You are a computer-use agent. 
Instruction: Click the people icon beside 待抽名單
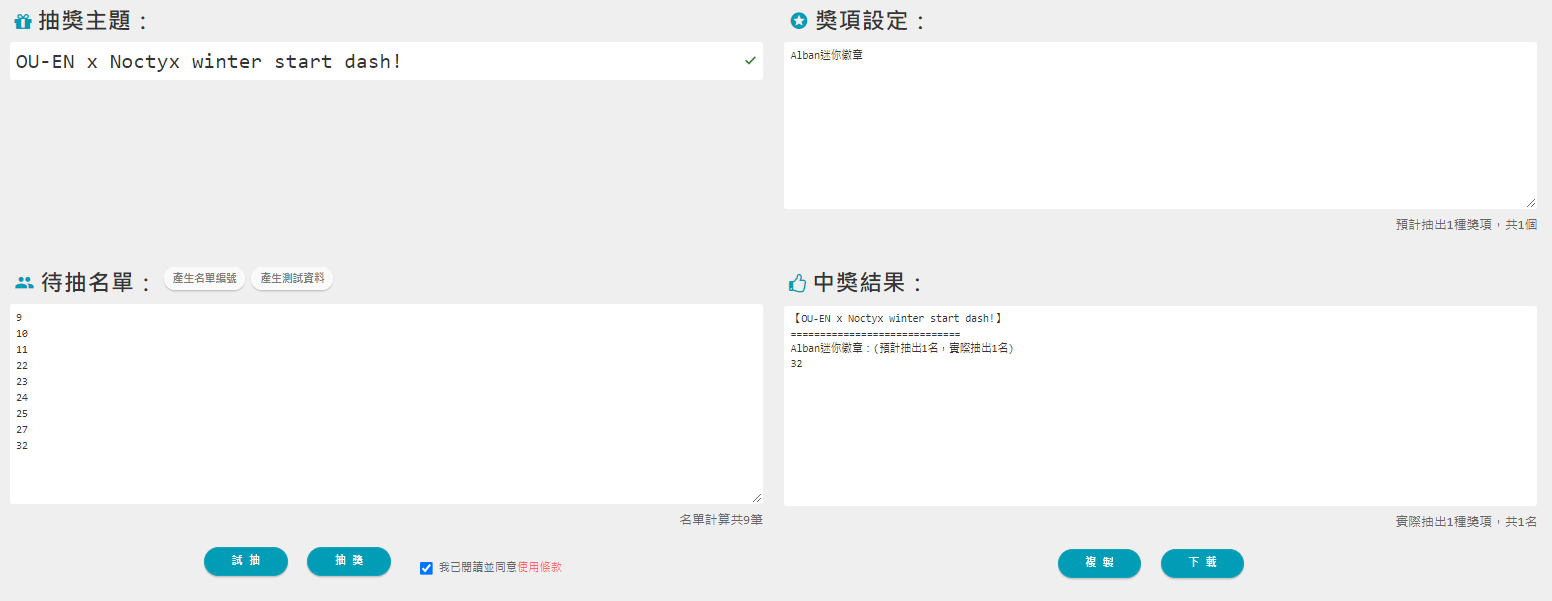(x=24, y=283)
